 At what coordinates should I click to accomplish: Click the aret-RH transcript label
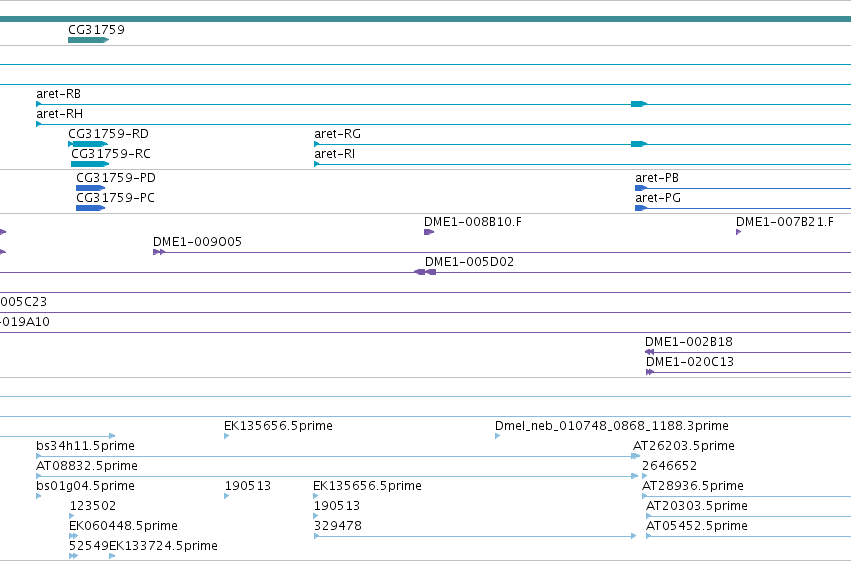coord(60,113)
